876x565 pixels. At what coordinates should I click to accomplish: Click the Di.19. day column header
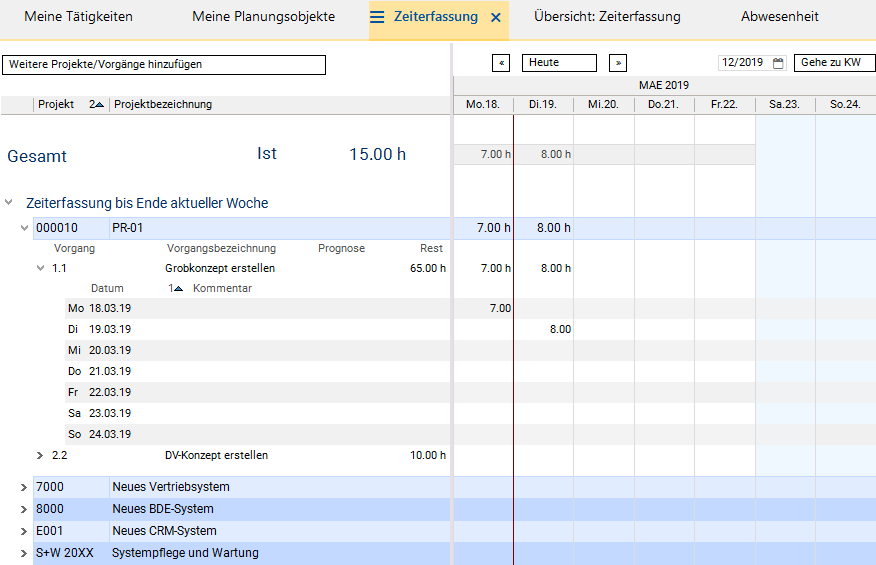[543, 105]
